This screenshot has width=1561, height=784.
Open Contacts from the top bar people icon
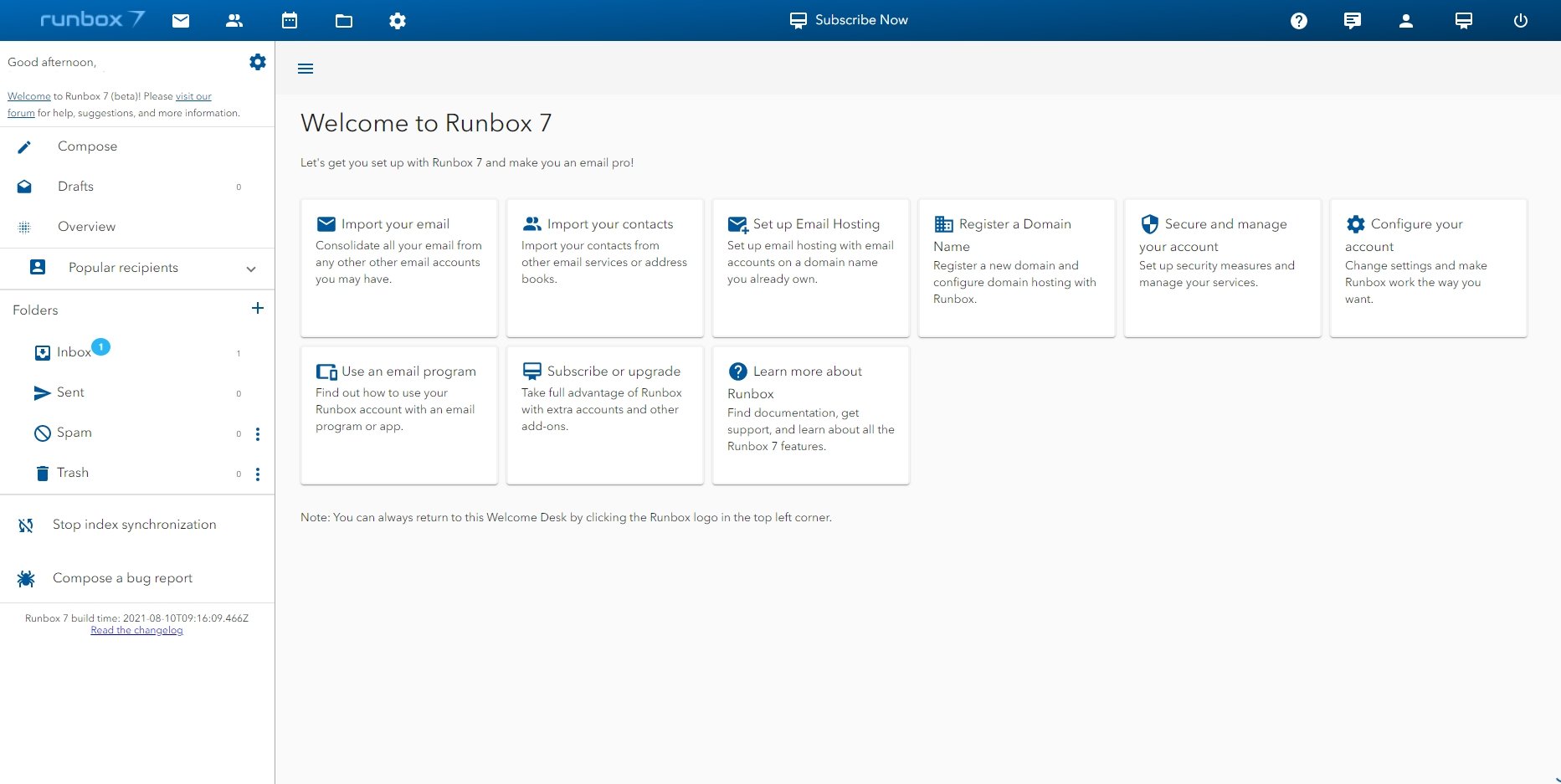click(234, 21)
